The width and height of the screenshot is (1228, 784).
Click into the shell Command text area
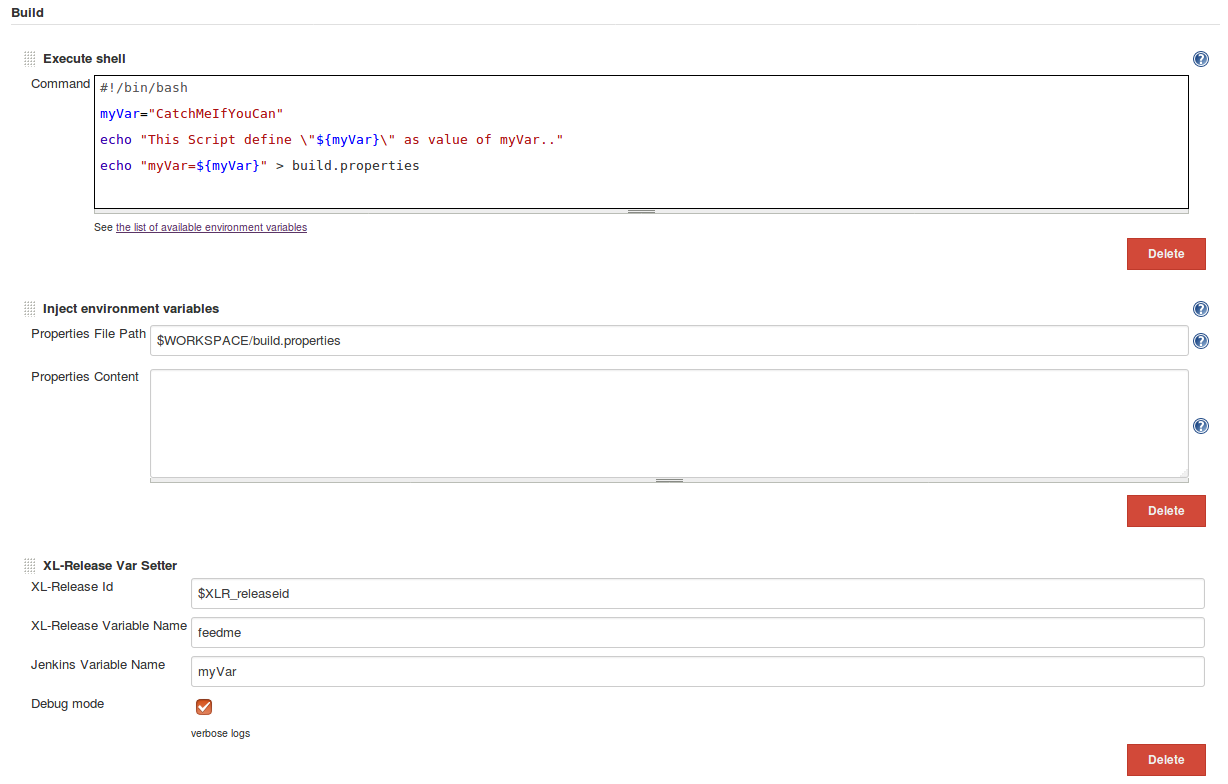[641, 142]
